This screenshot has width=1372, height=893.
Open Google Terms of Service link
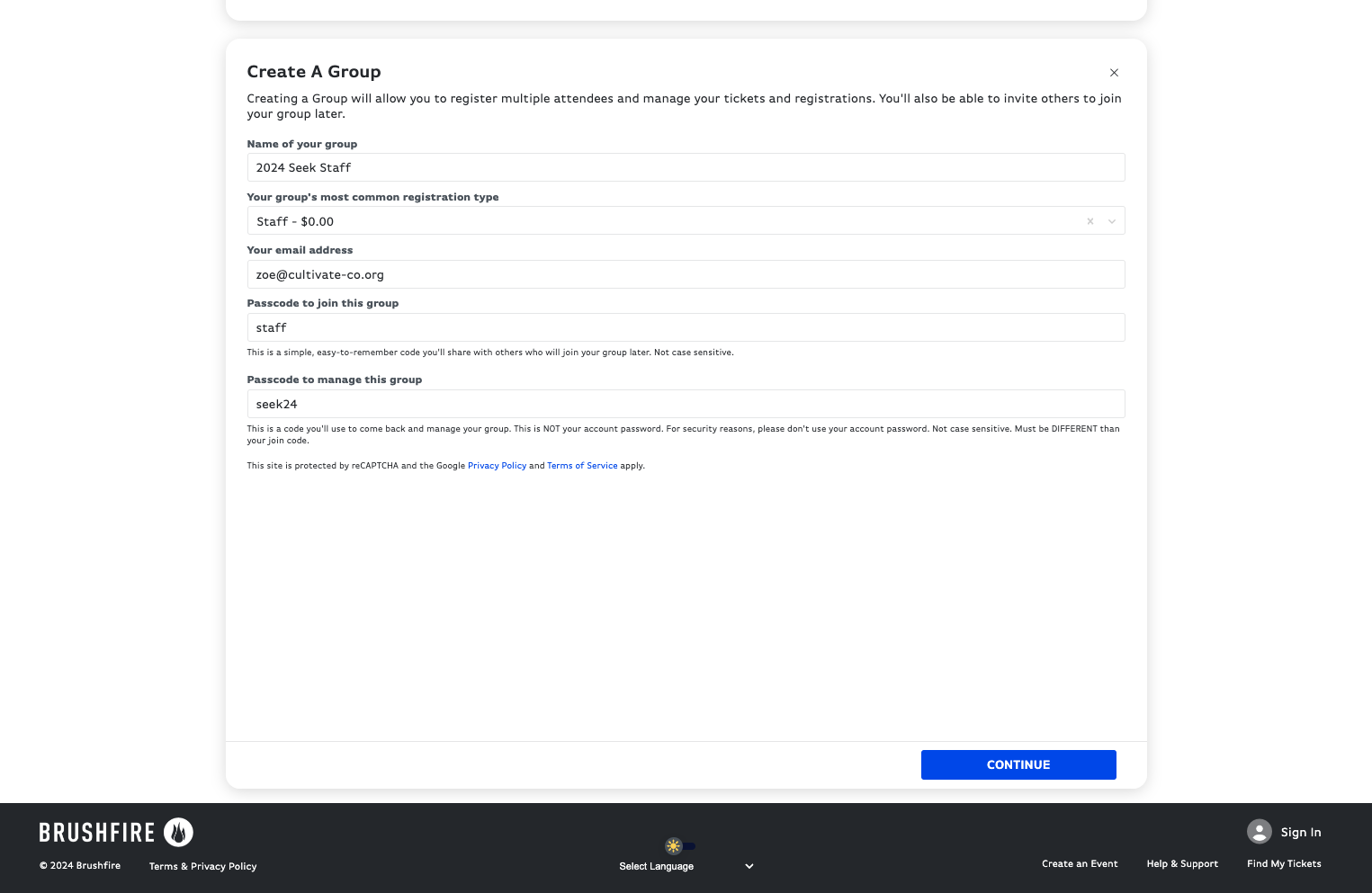click(x=582, y=466)
